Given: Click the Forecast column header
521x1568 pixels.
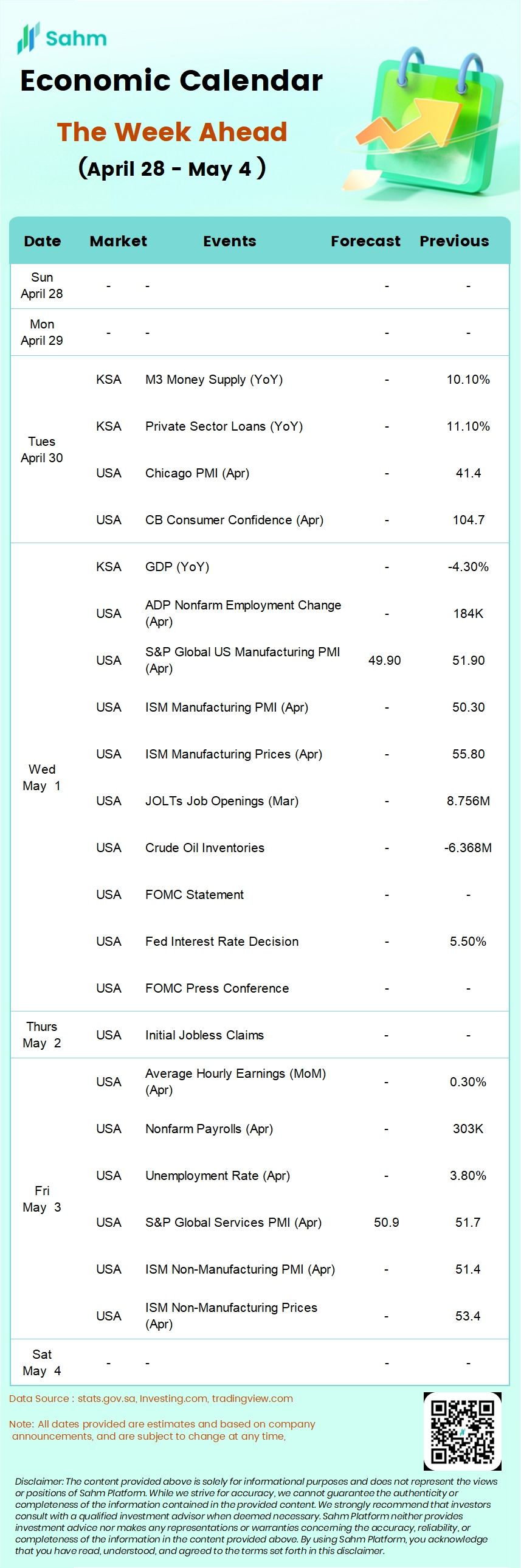Looking at the screenshot, I should [x=365, y=241].
